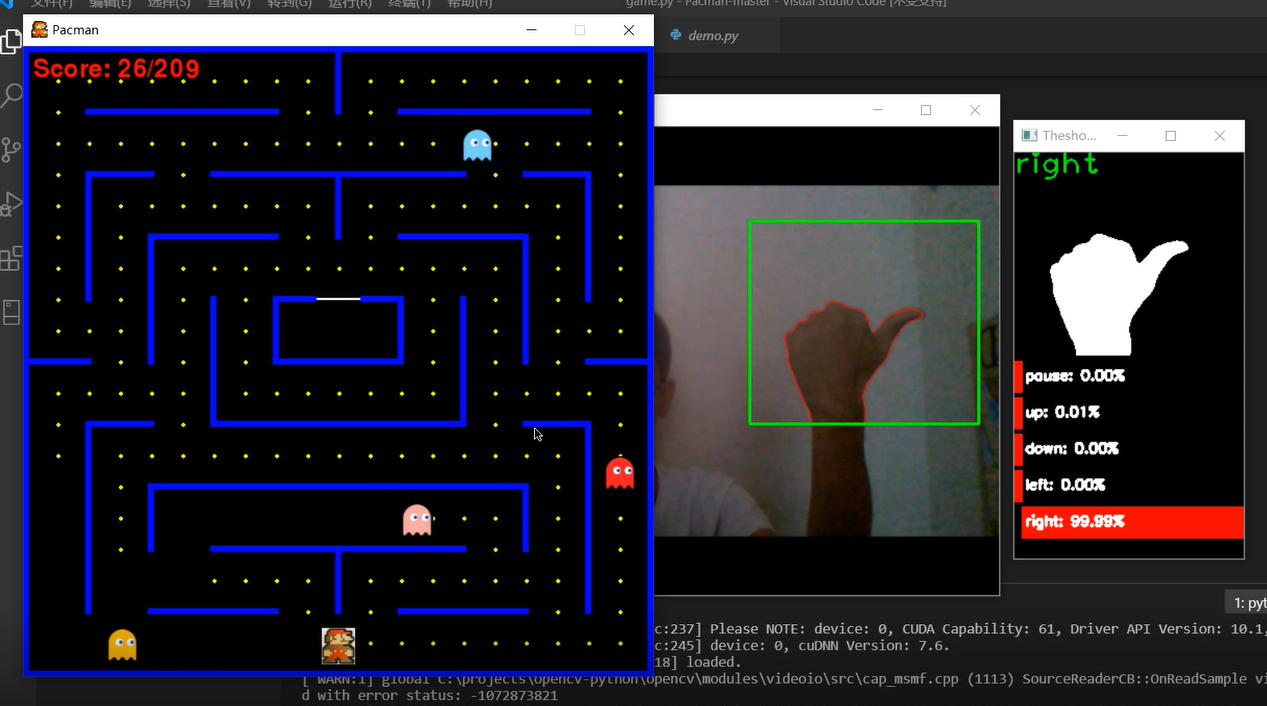
Task: Open the Source Control view
Action: coord(11,150)
